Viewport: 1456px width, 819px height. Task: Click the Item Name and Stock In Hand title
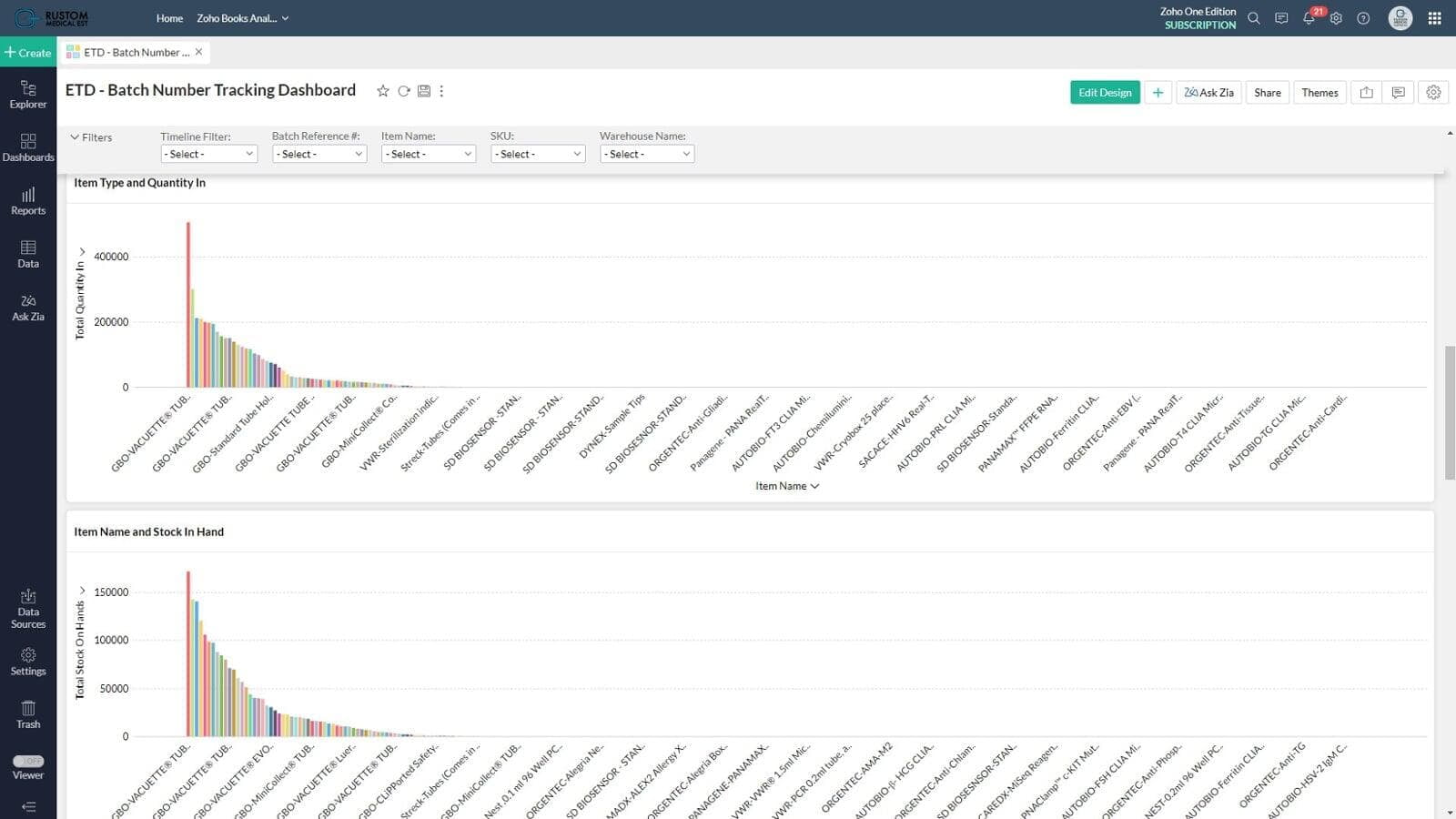coord(148,531)
